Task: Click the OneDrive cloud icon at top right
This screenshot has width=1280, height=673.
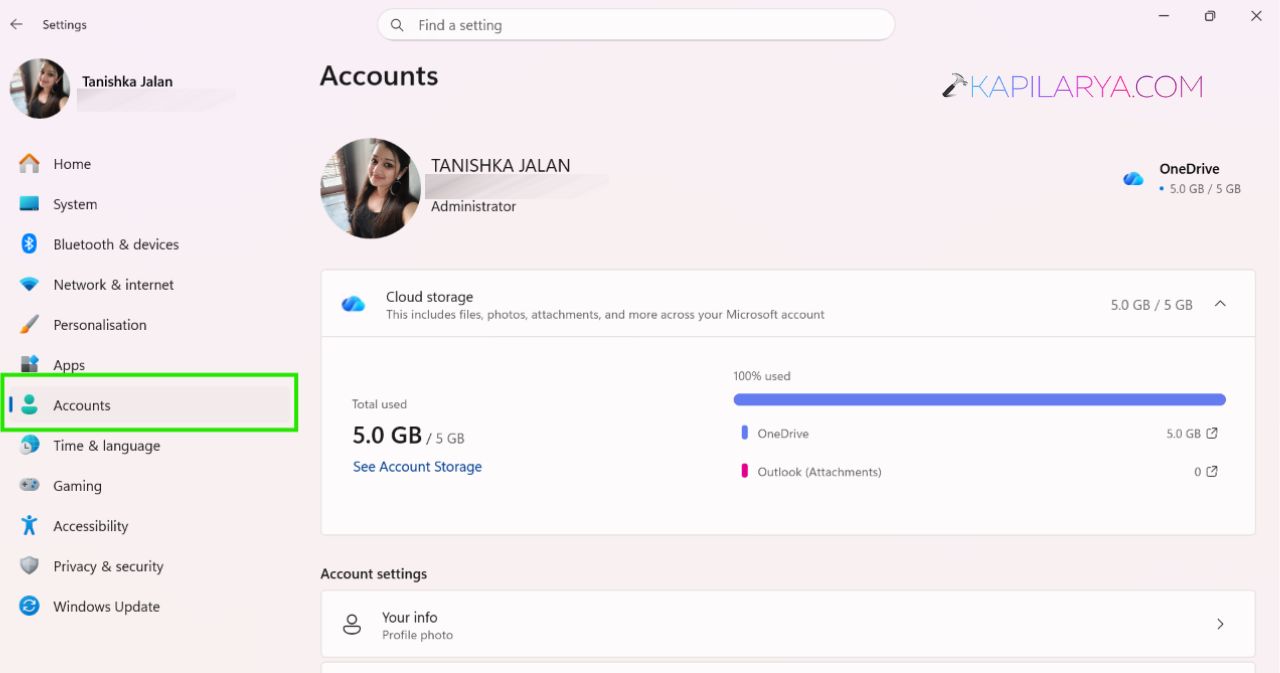Action: coord(1133,178)
